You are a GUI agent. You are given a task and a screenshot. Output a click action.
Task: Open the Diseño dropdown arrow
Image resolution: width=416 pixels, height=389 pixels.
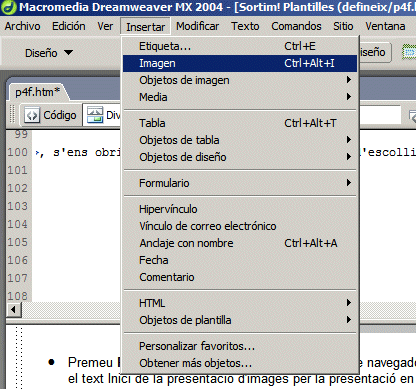click(68, 53)
